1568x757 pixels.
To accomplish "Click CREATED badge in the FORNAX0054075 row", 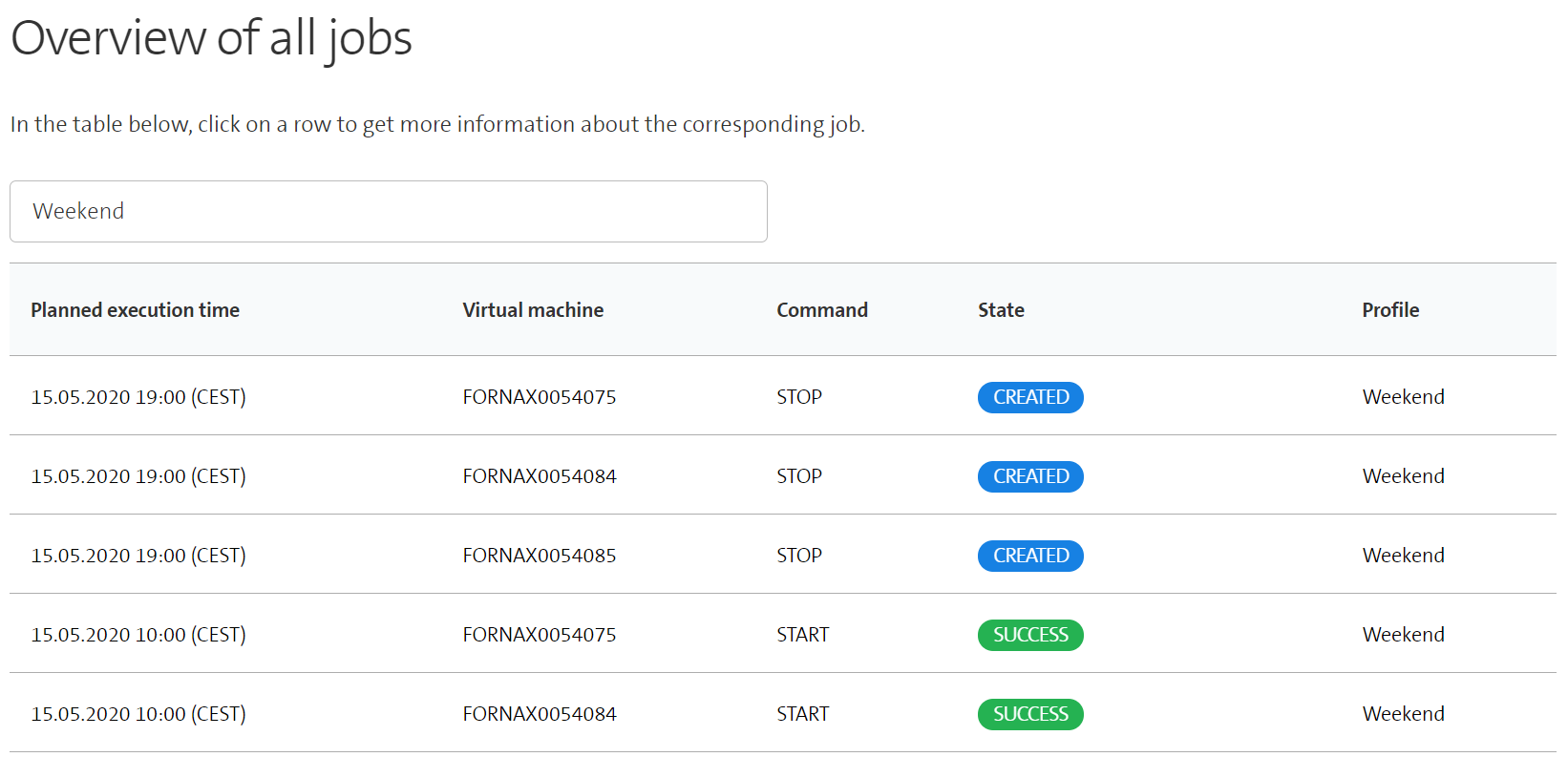I will [x=1029, y=397].
